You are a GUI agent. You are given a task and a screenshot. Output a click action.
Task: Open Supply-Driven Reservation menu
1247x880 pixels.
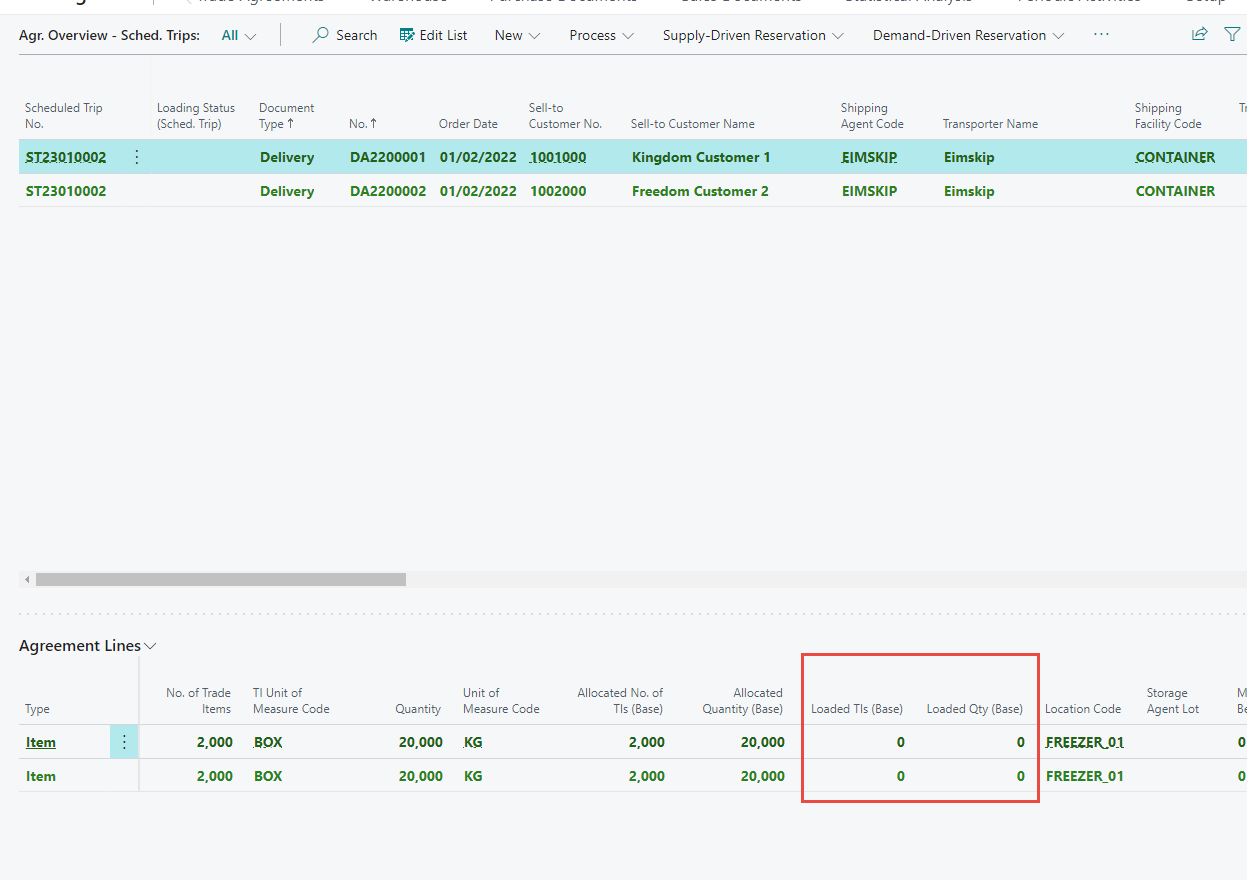752,35
